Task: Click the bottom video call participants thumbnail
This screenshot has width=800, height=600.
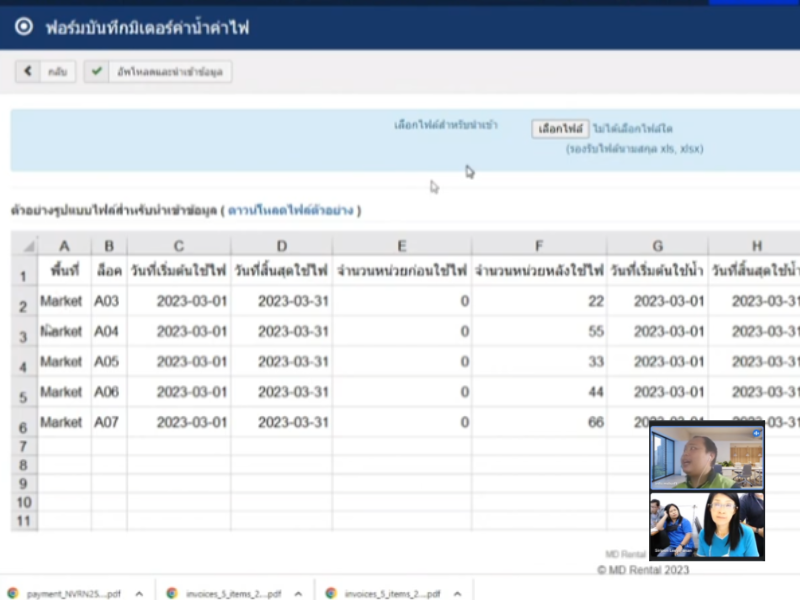Action: point(707,525)
